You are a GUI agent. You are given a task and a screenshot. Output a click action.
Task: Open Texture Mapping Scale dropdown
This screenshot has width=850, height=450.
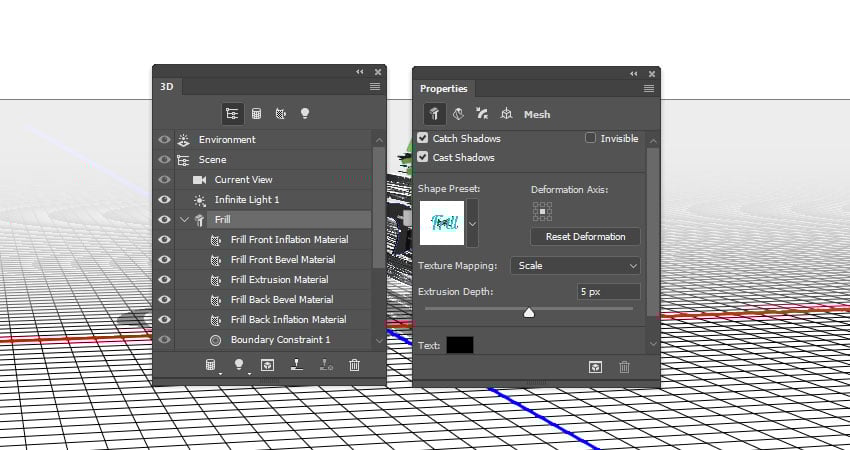click(575, 266)
